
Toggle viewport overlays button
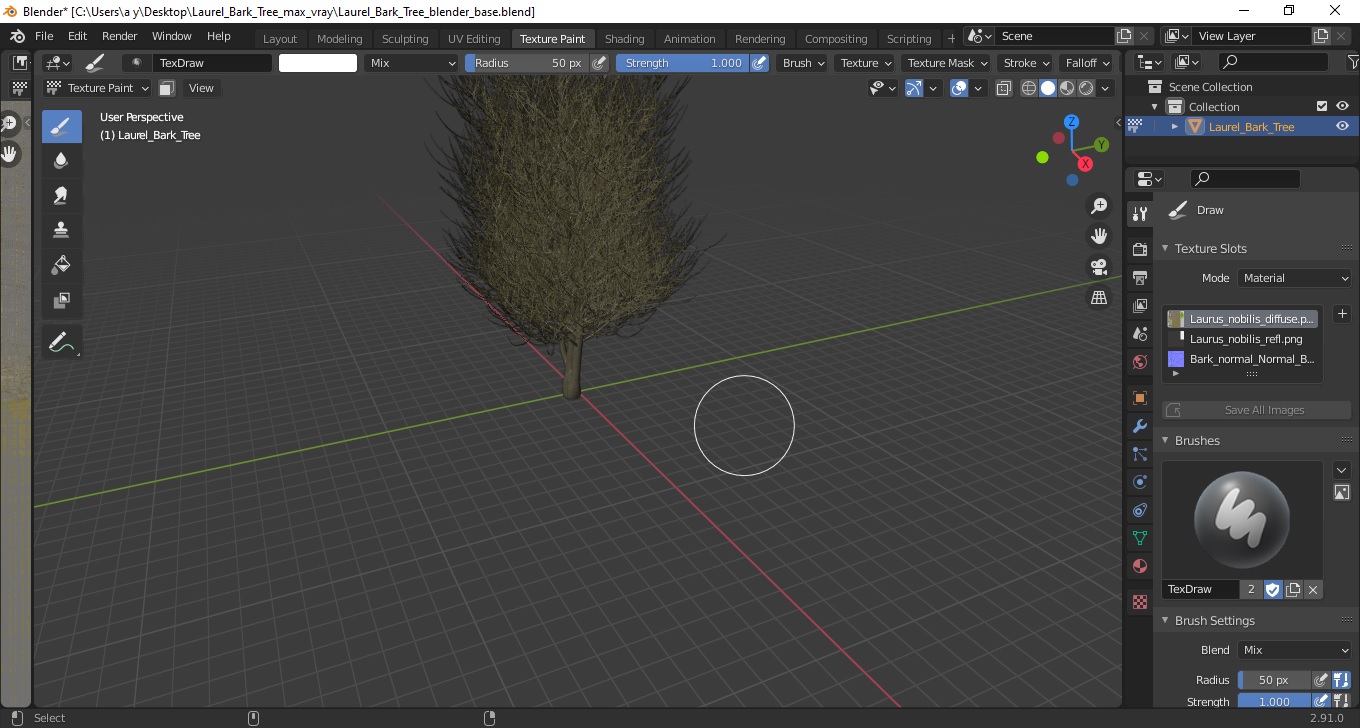[959, 88]
